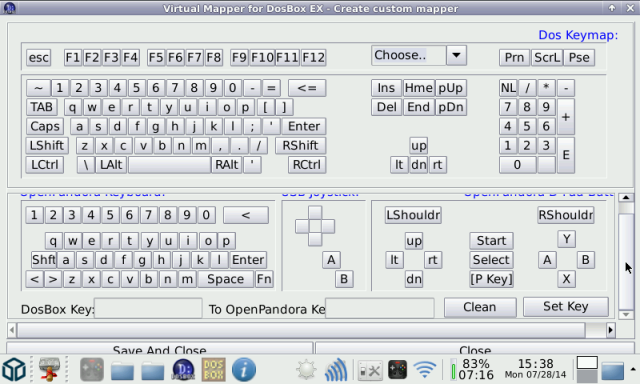
Task: Check the 83% battery indicator
Action: point(472,369)
